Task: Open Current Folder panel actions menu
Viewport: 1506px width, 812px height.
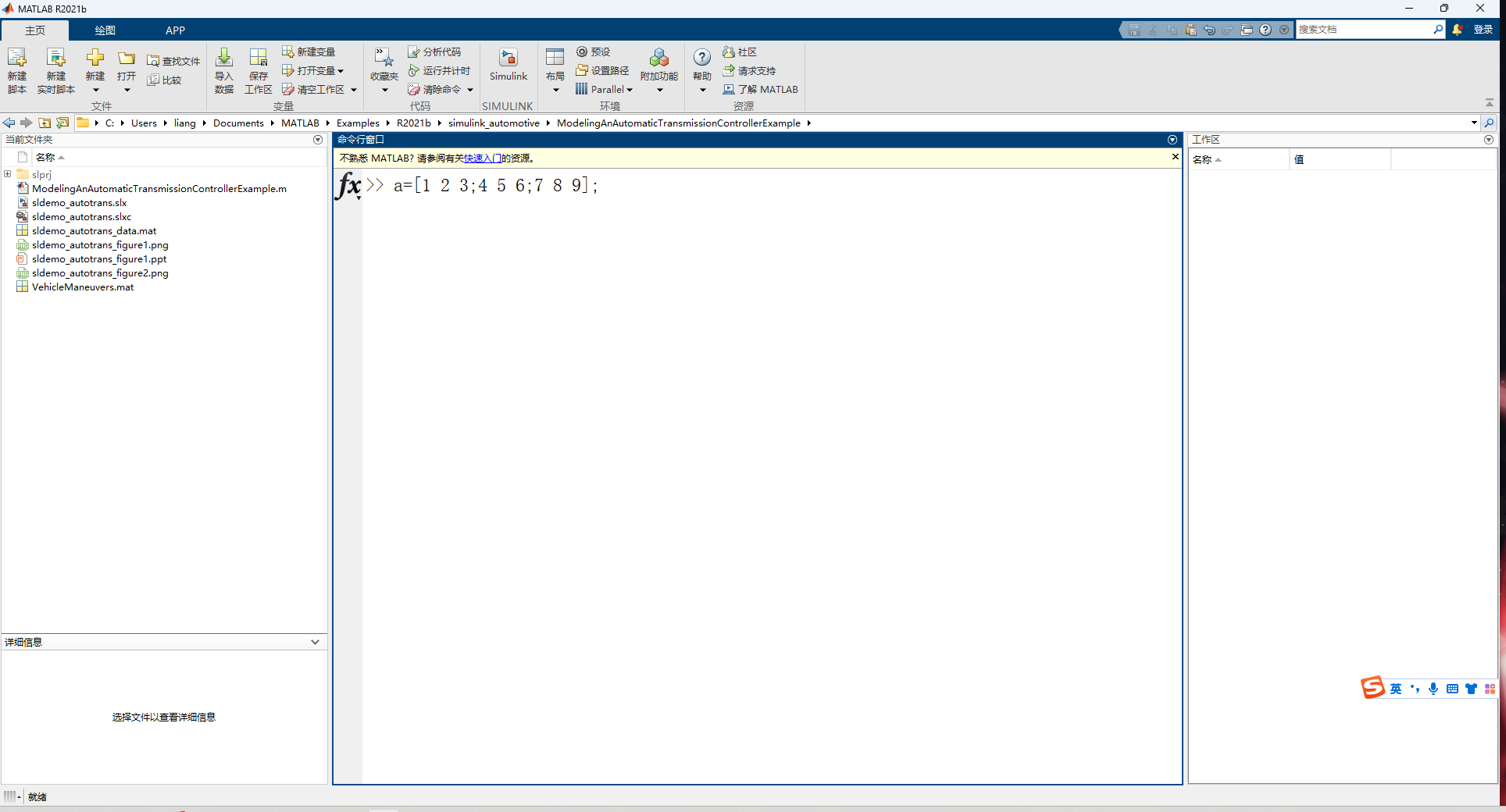Action: click(x=318, y=140)
